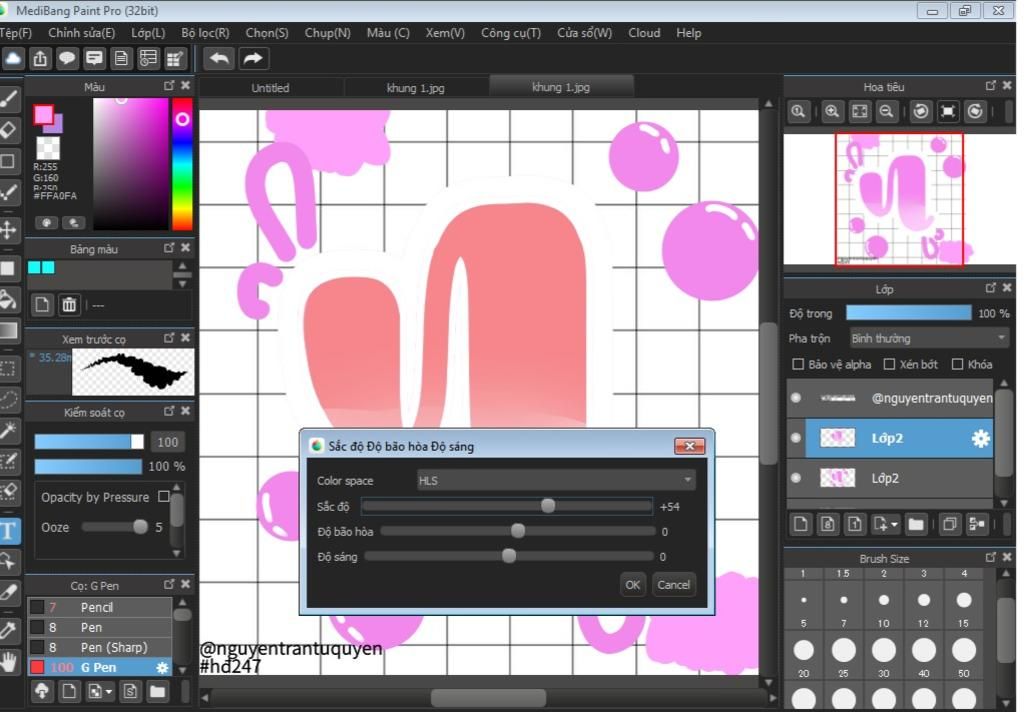Image resolution: width=1024 pixels, height=712 pixels.
Task: Select the Magic Wand tool
Action: point(8,430)
